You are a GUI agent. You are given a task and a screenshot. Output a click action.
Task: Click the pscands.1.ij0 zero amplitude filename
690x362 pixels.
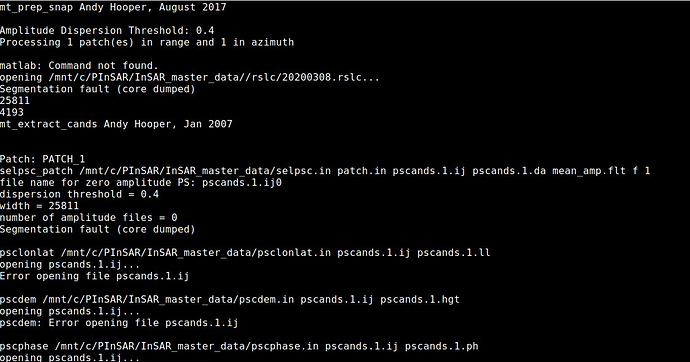242,182
